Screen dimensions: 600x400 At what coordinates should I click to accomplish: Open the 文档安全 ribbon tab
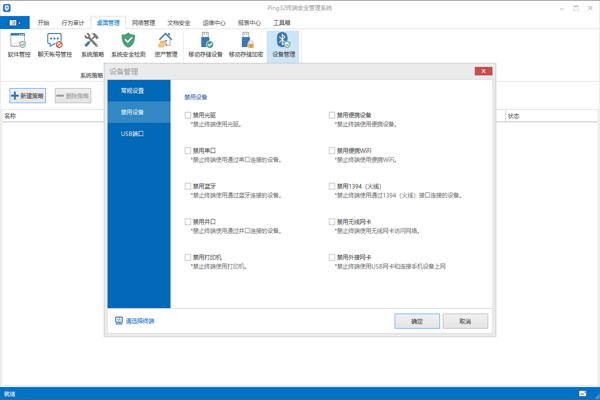tap(178, 22)
